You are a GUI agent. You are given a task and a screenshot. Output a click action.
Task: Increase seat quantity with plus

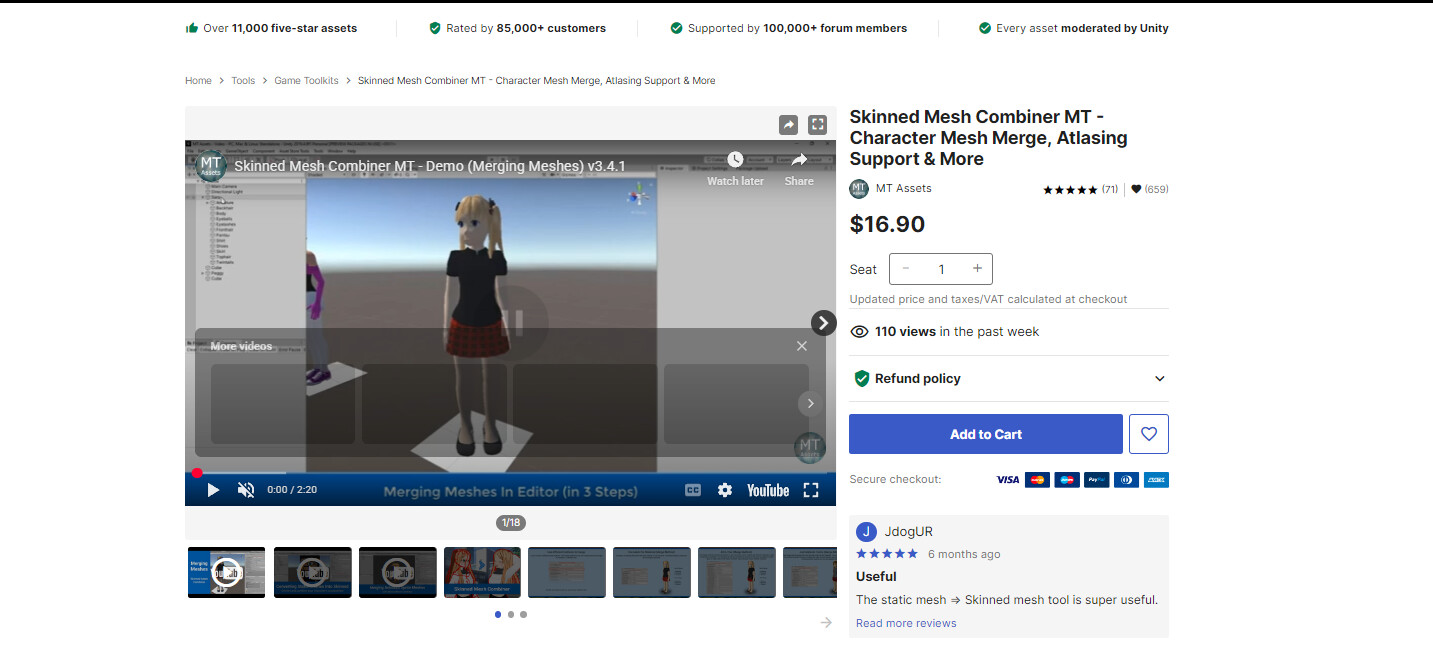tap(977, 269)
